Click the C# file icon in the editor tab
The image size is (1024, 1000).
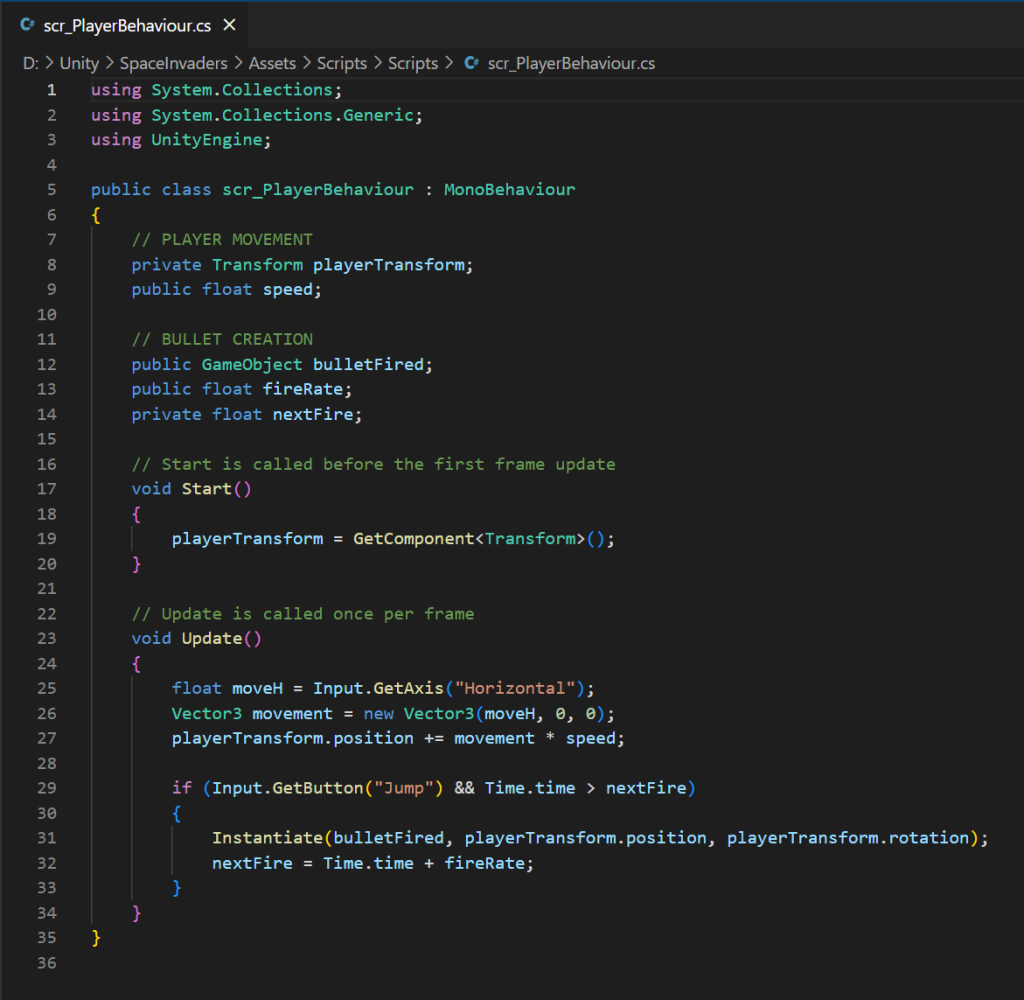point(27,25)
